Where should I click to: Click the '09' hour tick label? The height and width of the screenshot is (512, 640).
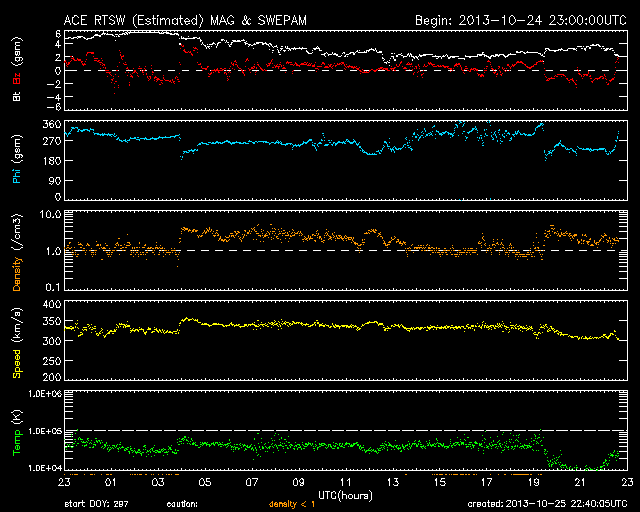(x=299, y=482)
